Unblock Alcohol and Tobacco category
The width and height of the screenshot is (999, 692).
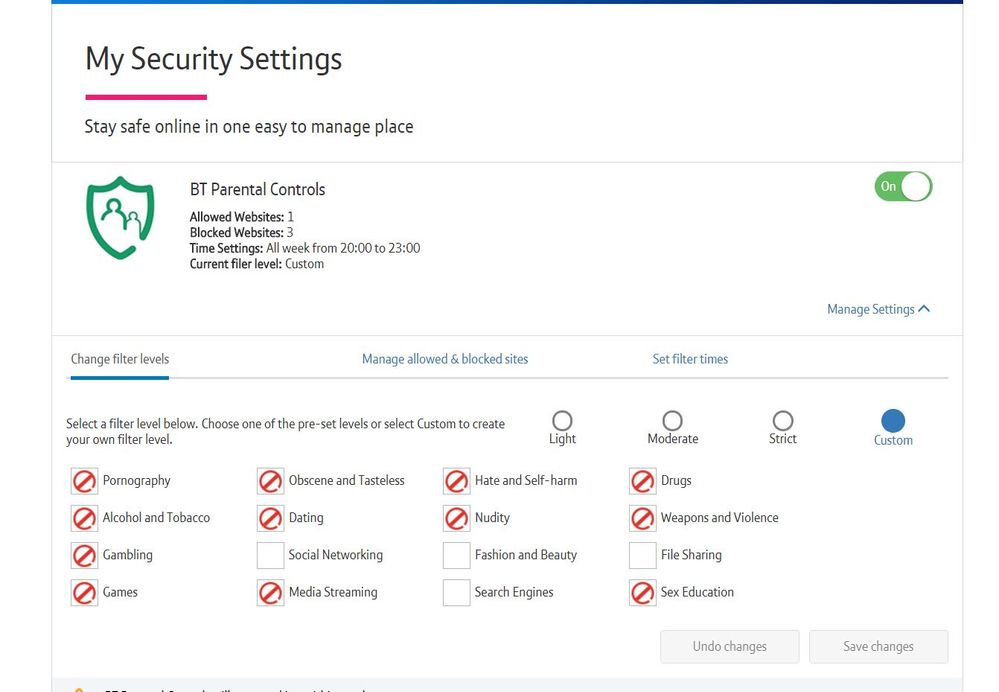(84, 518)
